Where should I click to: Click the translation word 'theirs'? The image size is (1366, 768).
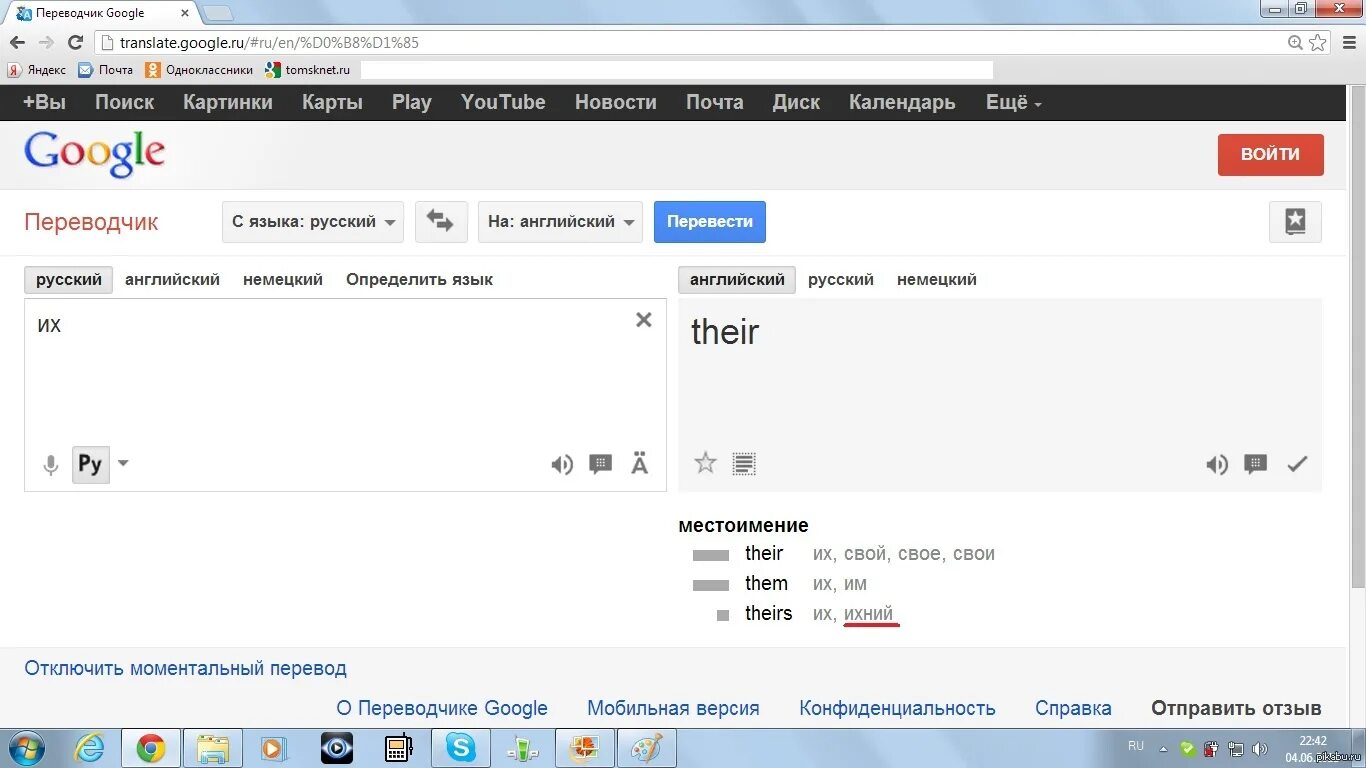768,614
